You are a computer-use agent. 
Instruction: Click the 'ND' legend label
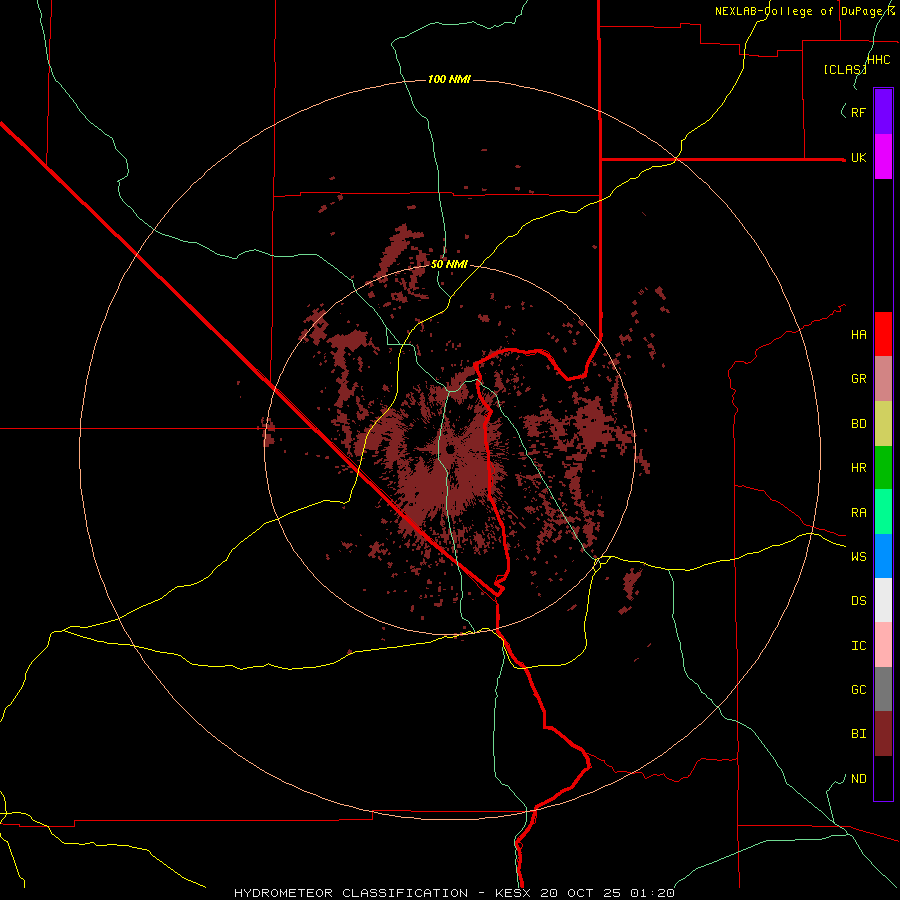coord(859,779)
